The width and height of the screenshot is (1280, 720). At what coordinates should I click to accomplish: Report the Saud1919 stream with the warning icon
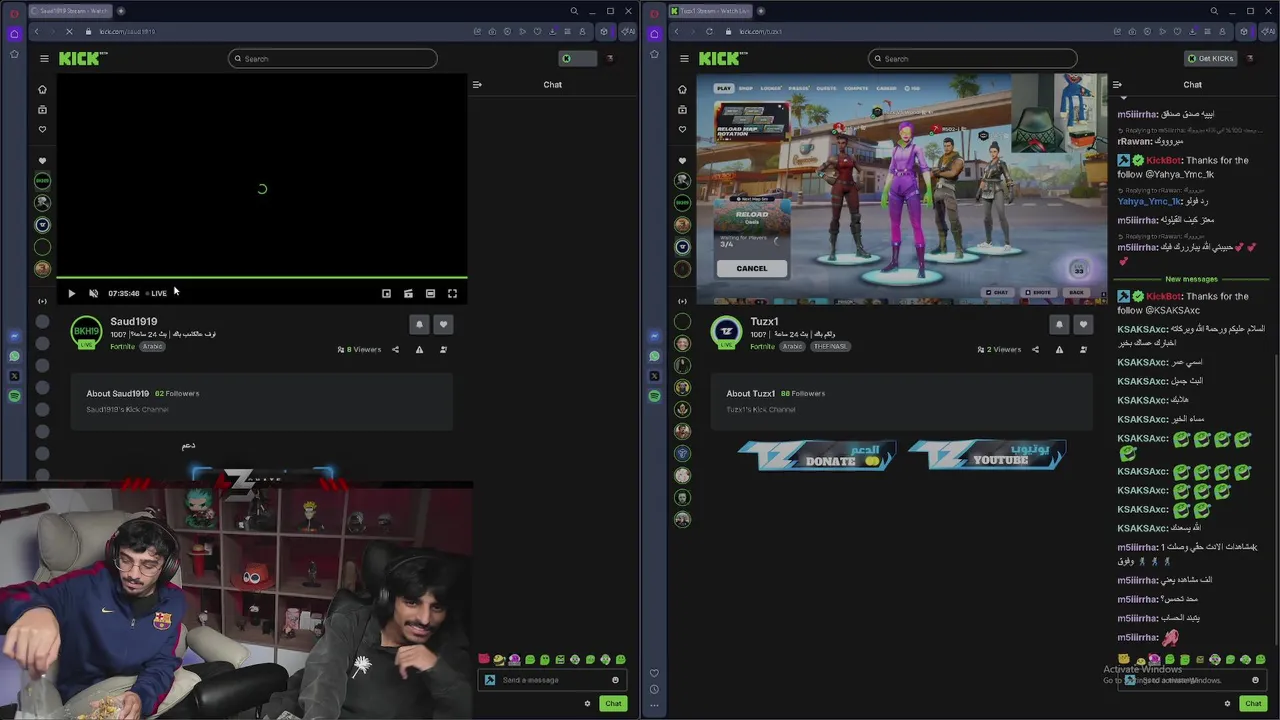[419, 349]
